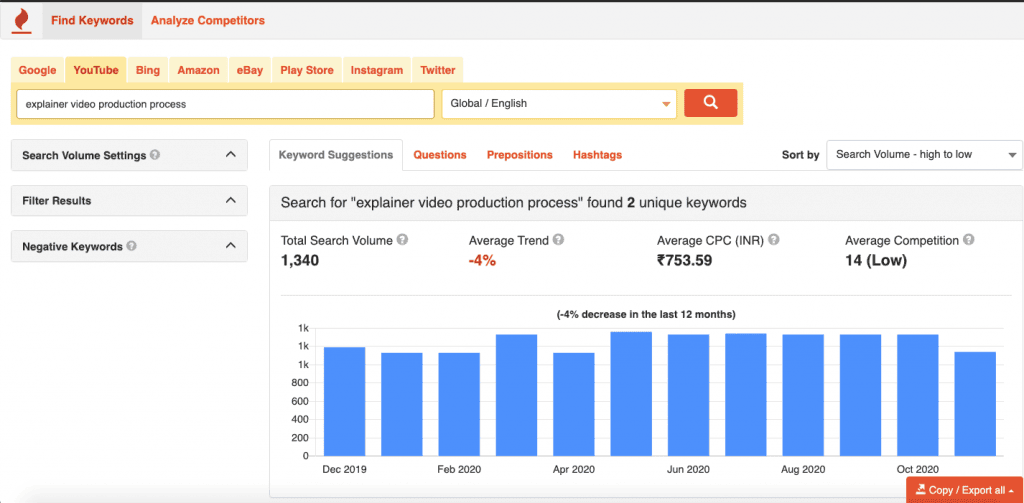
Task: Click help icon next to Average CPC (INR)
Action: pos(774,240)
